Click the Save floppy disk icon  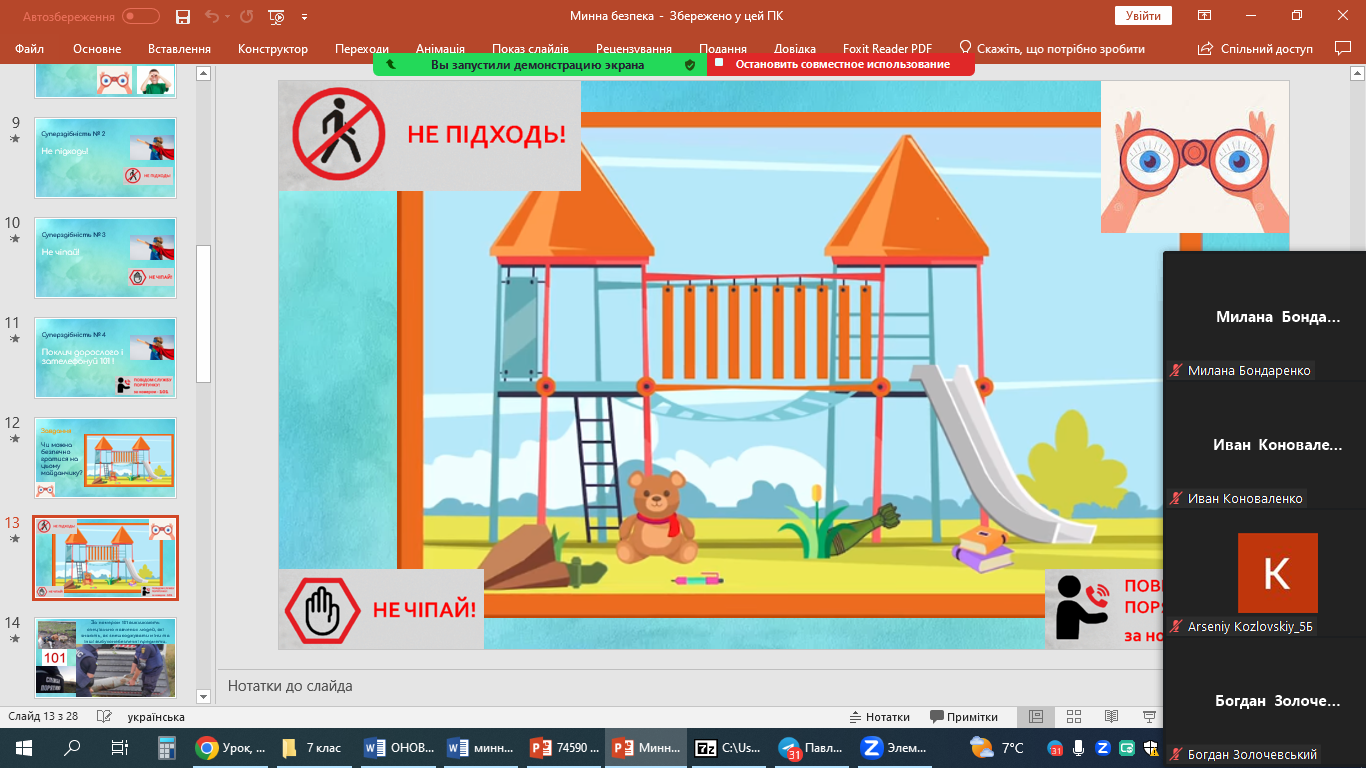[x=183, y=16]
